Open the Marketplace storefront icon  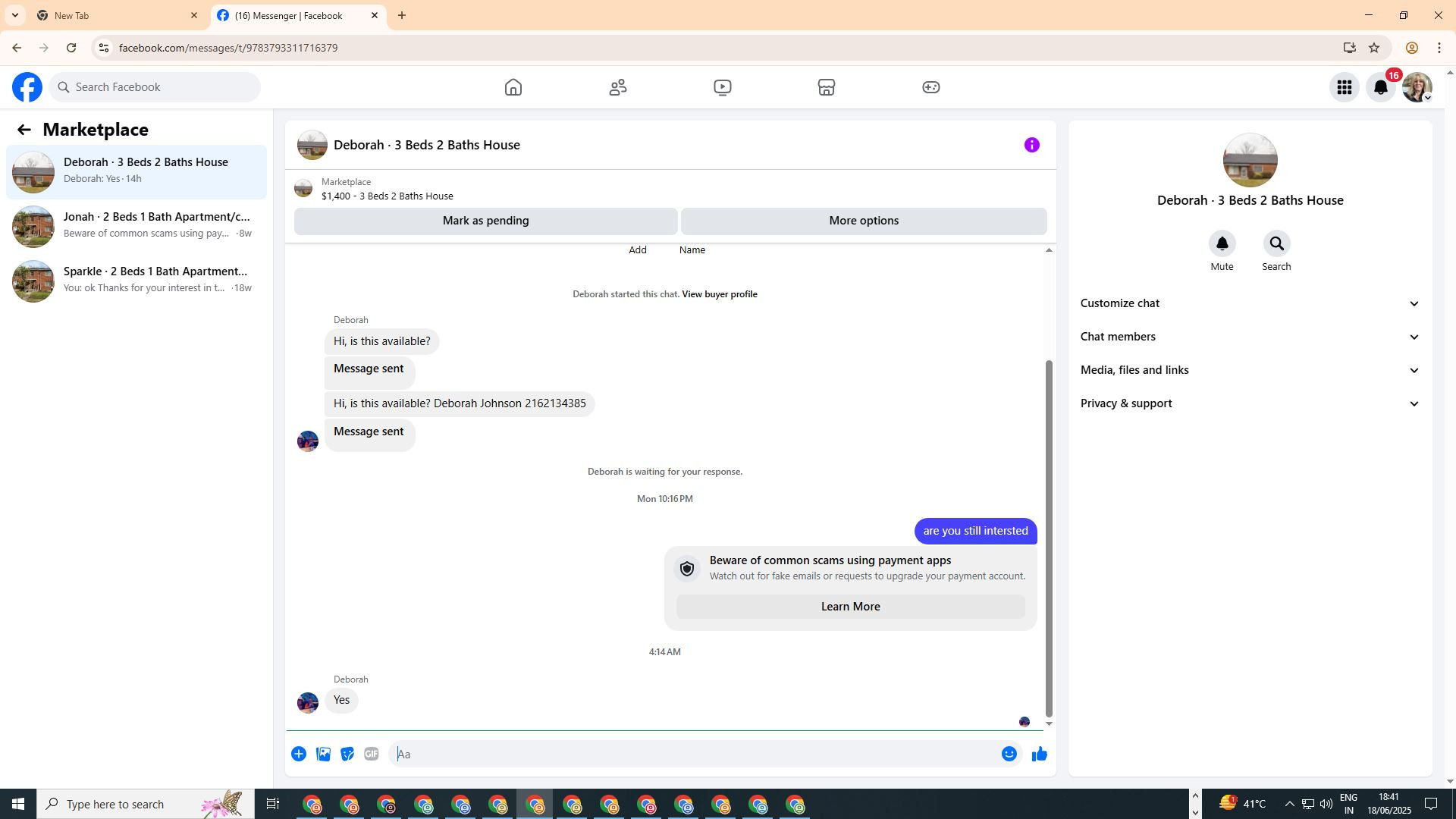tap(827, 87)
